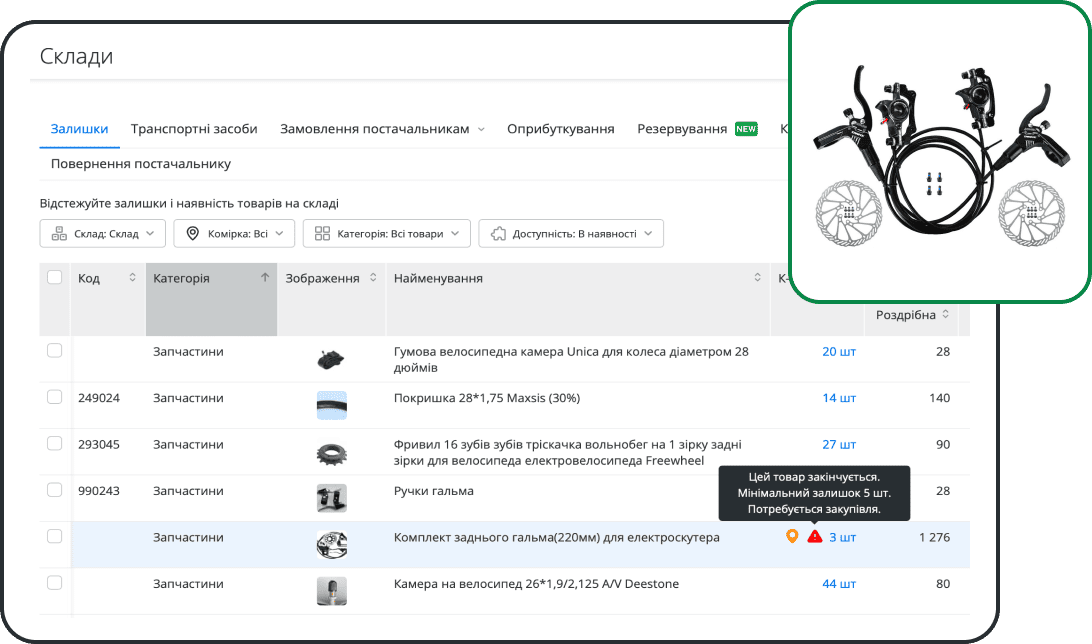Screen dimensions: 1092x644
Task: Toggle the select-all checkbox in table header
Action: 54,278
